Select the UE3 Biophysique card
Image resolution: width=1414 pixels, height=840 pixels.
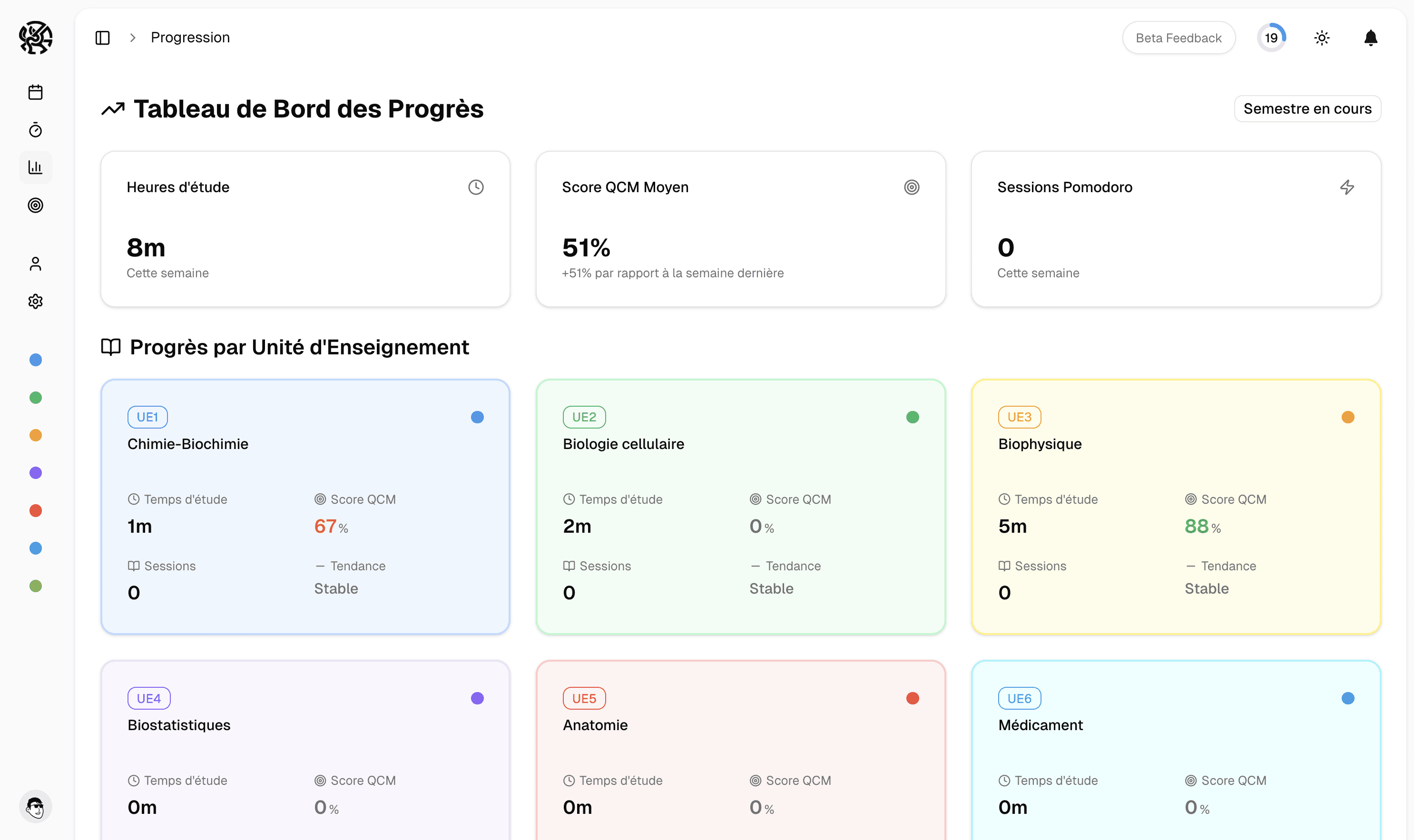[x=1176, y=507]
